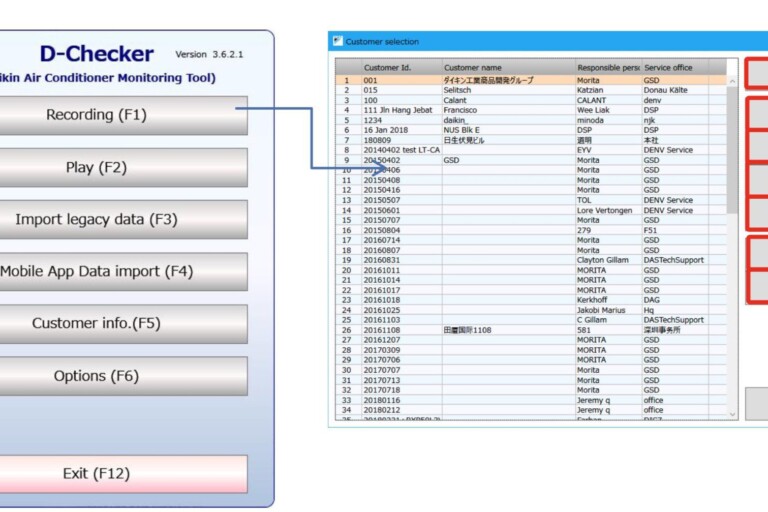Select customer Id 180809
Image resolution: width=768 pixels, height=512 pixels.
coord(531,140)
